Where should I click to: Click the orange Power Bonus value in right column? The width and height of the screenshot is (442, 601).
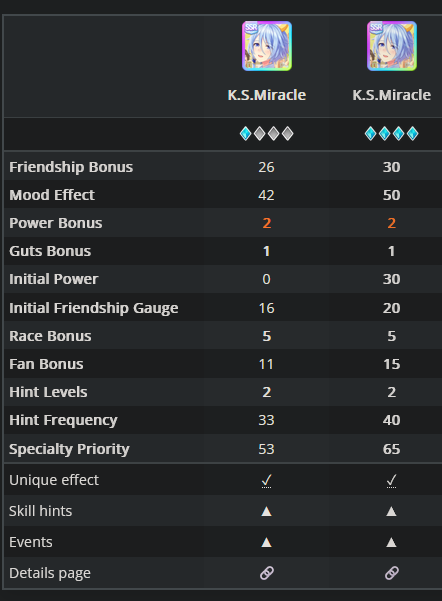click(x=391, y=223)
